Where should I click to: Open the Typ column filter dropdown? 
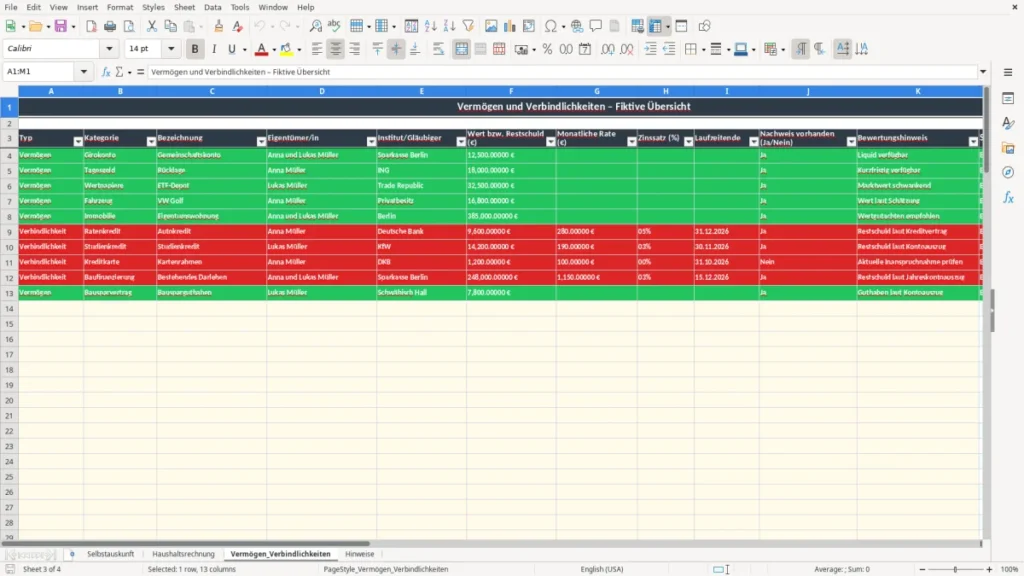pyautogui.click(x=78, y=142)
